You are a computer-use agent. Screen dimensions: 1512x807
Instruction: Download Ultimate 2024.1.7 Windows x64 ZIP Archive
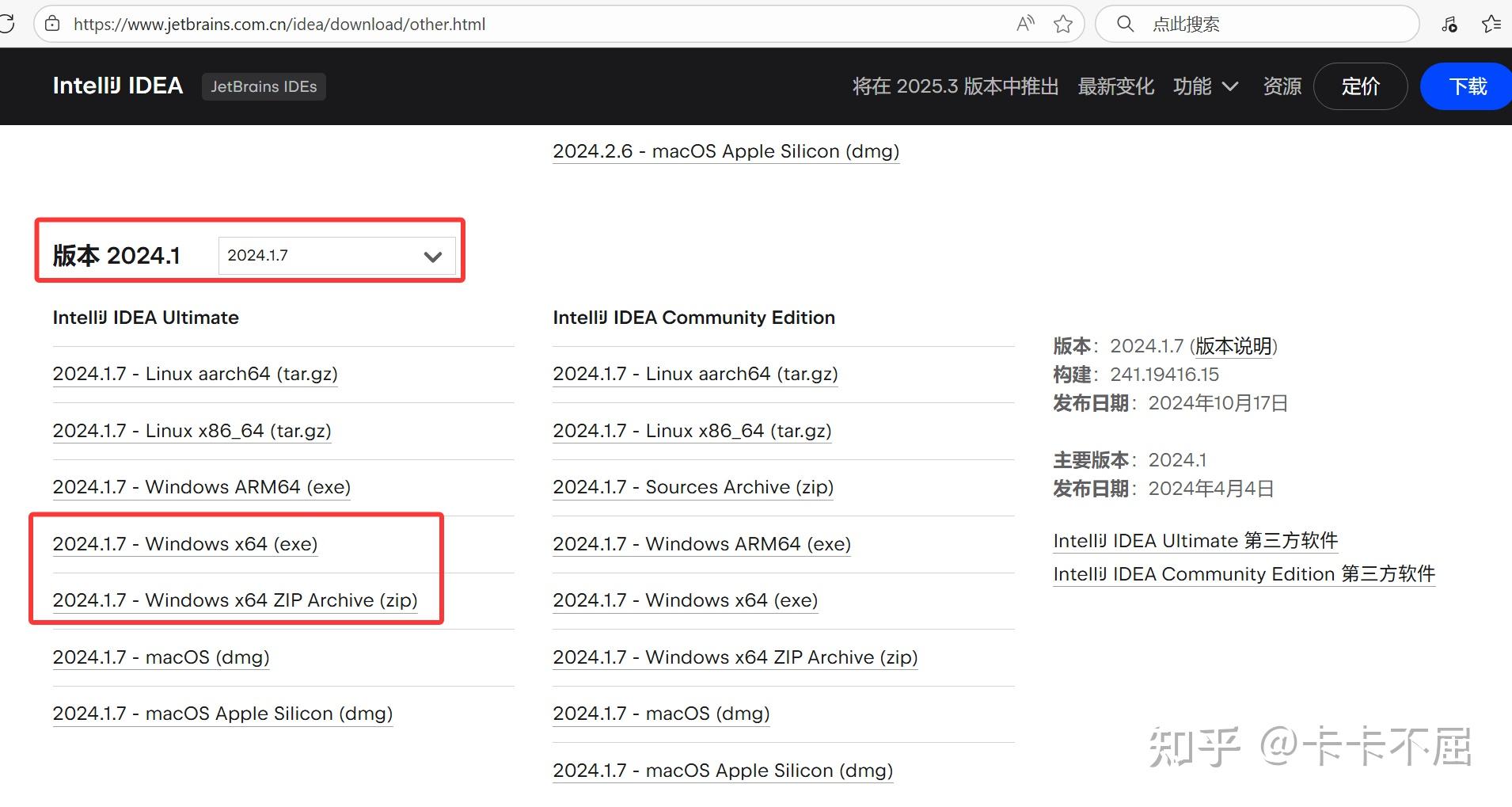point(235,600)
